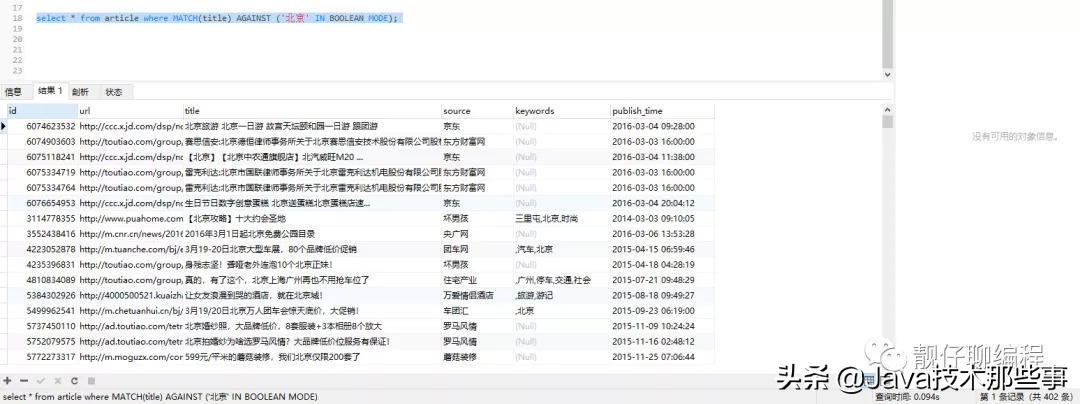Switch to the 信息 tab
The height and width of the screenshot is (404, 1080).
[14, 92]
